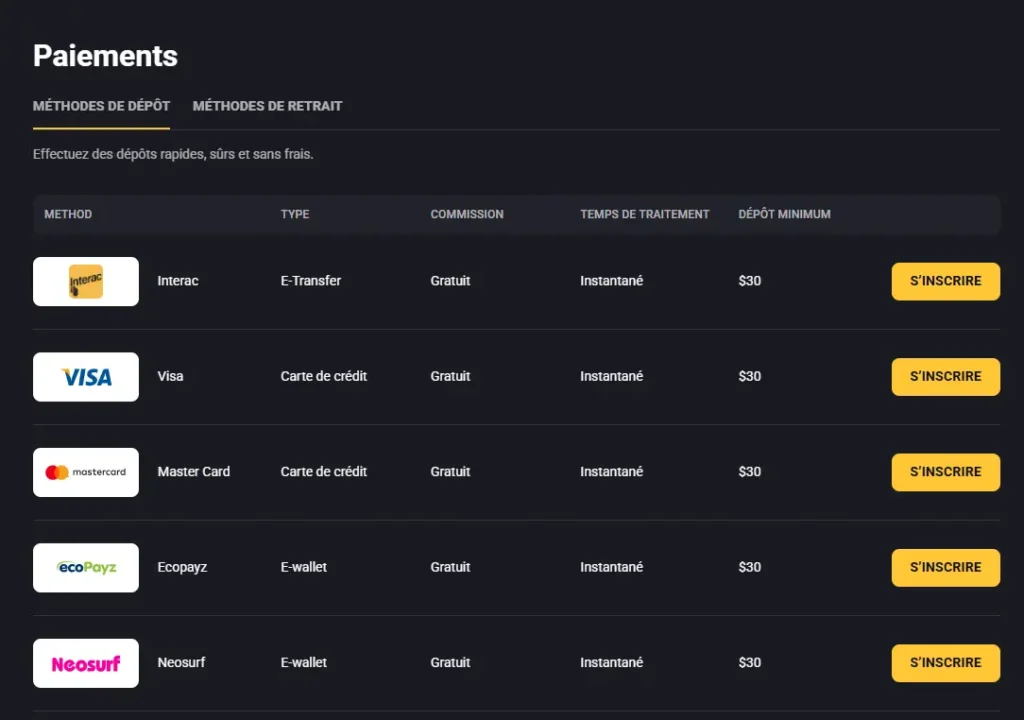This screenshot has height=720, width=1024.
Task: Click $30 minimum in Interac row
Action: click(x=750, y=281)
